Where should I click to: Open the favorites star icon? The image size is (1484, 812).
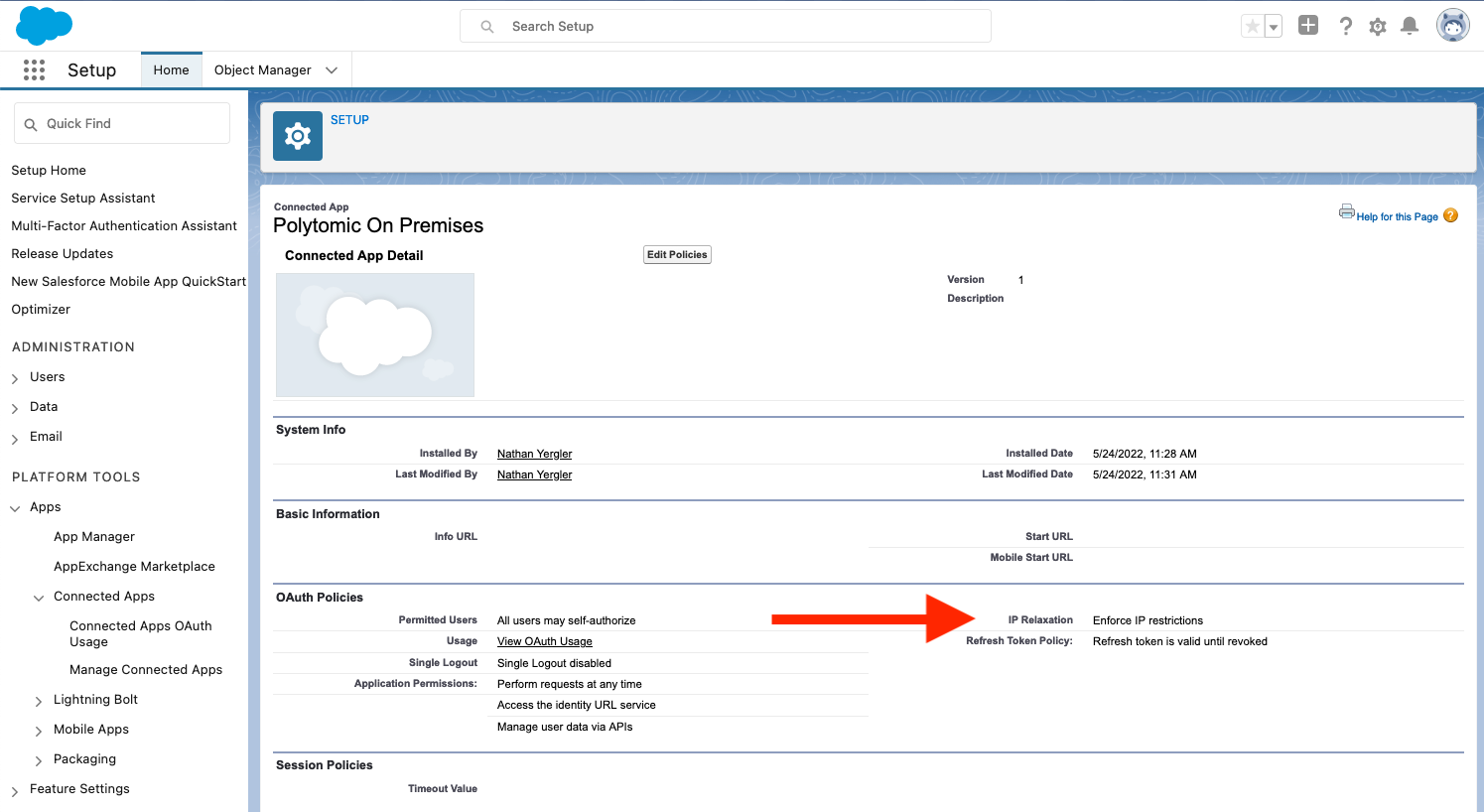click(x=1253, y=27)
